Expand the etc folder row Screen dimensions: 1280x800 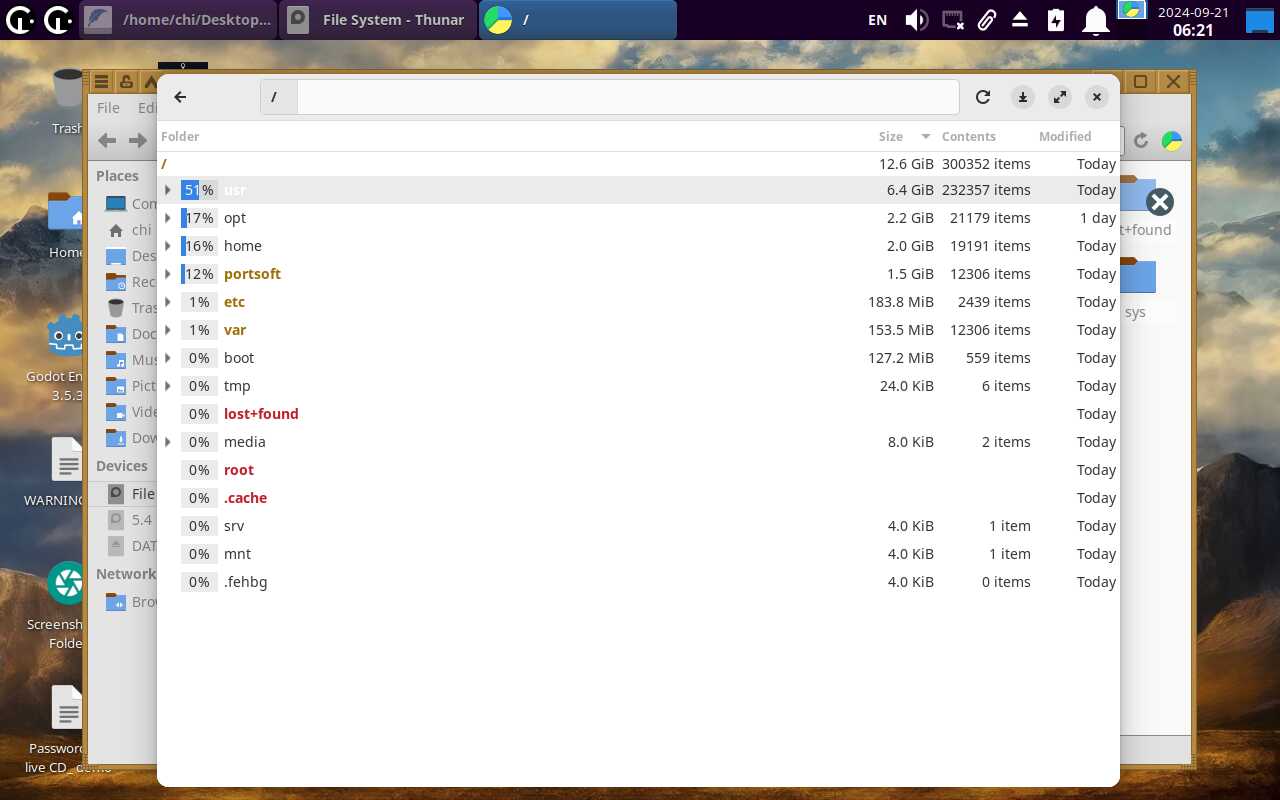click(x=168, y=302)
